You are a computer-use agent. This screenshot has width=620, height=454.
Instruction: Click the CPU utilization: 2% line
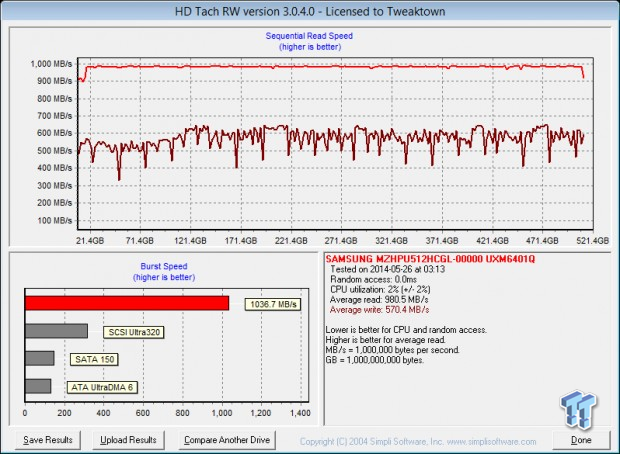(x=380, y=289)
